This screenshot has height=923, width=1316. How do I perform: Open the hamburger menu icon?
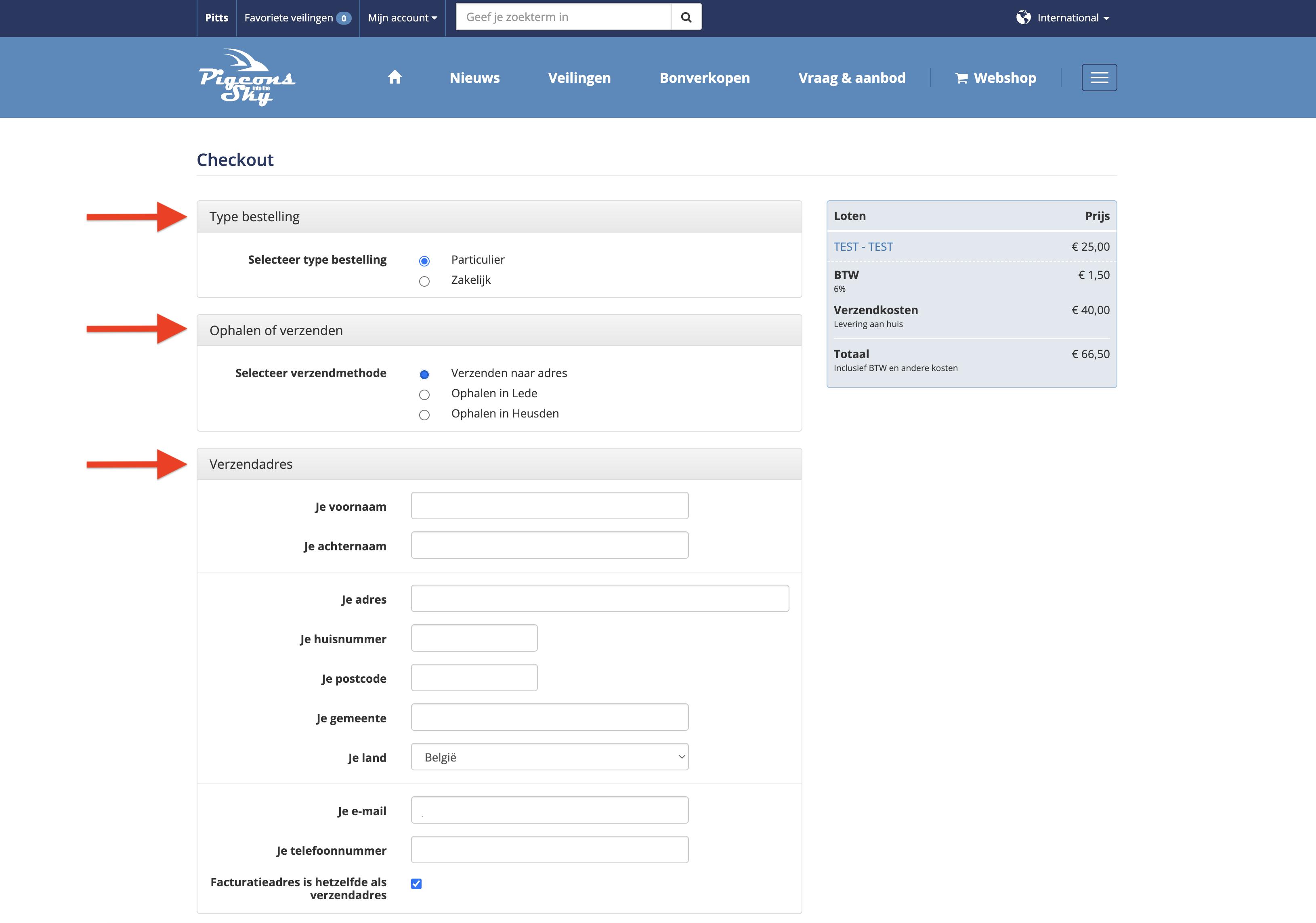pos(1099,77)
